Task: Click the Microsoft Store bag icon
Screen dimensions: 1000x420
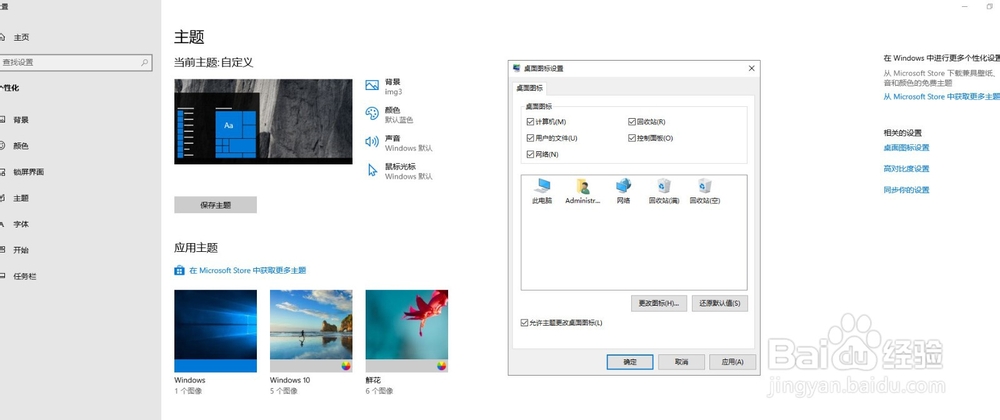Action: click(x=179, y=270)
